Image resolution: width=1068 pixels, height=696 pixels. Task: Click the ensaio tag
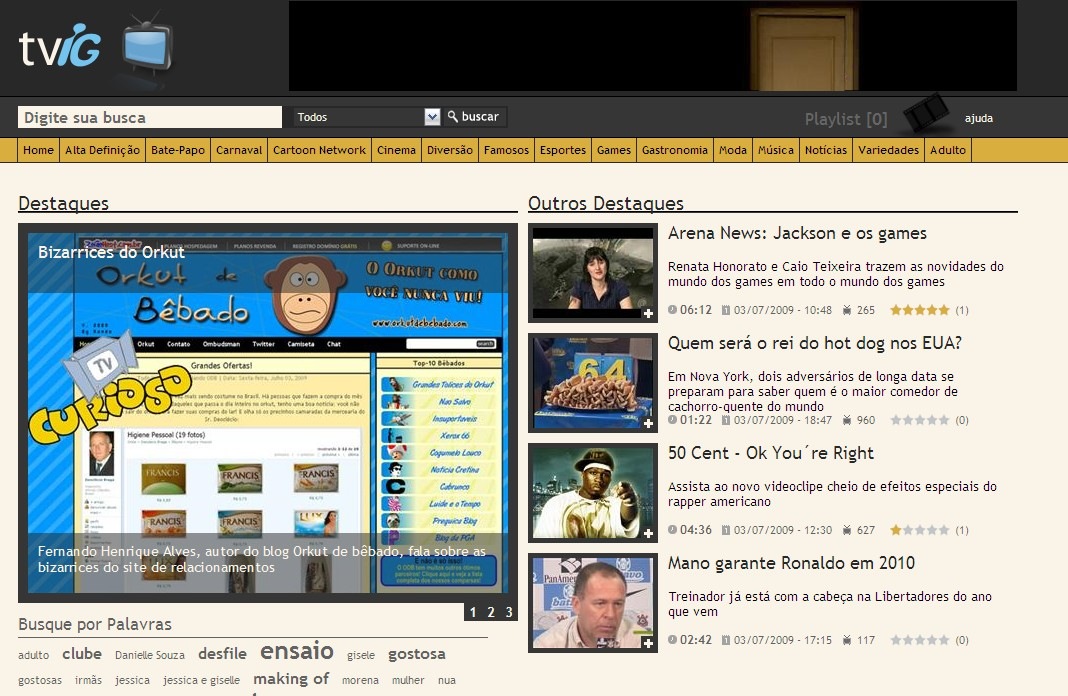pyautogui.click(x=297, y=651)
